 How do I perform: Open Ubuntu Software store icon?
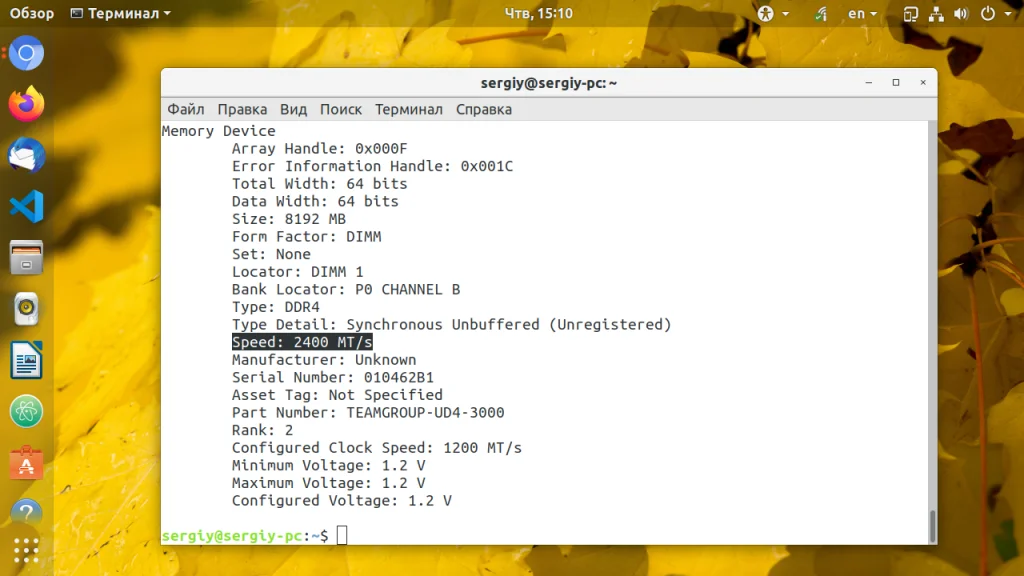26,463
